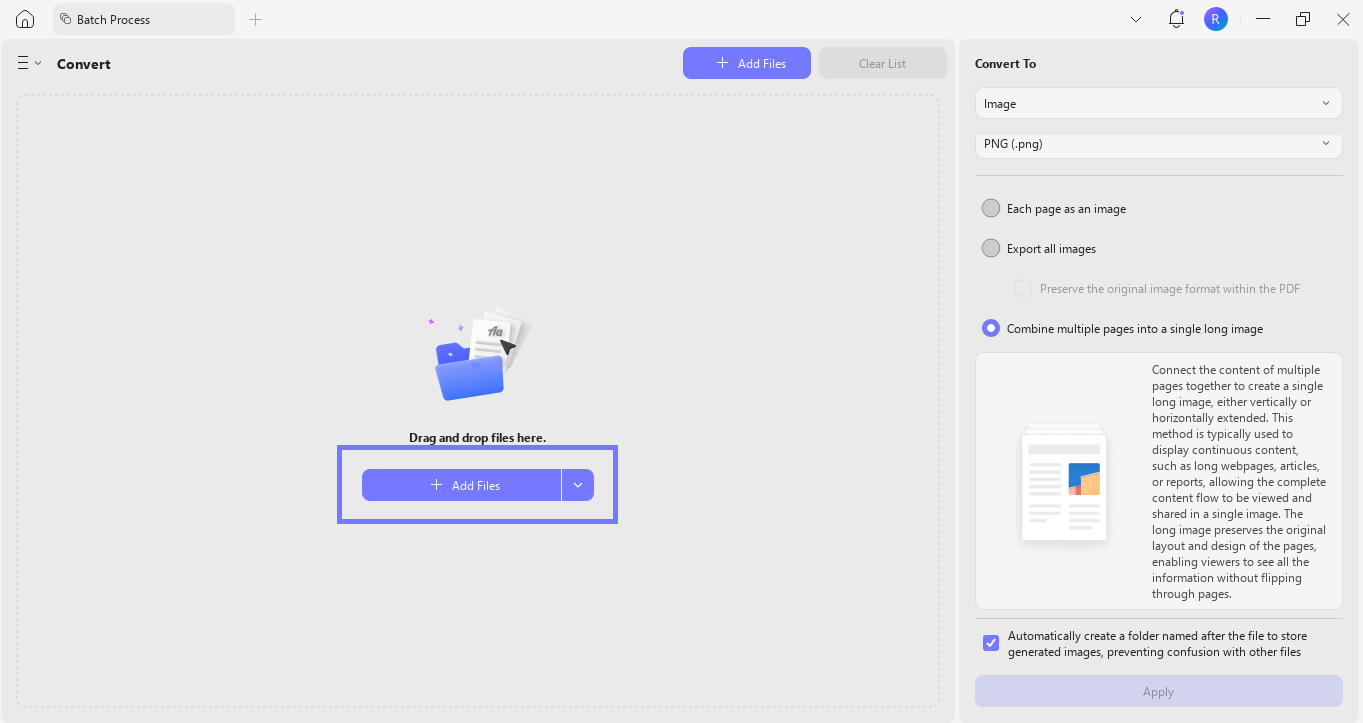Check Preserve the original image format

pyautogui.click(x=1023, y=288)
